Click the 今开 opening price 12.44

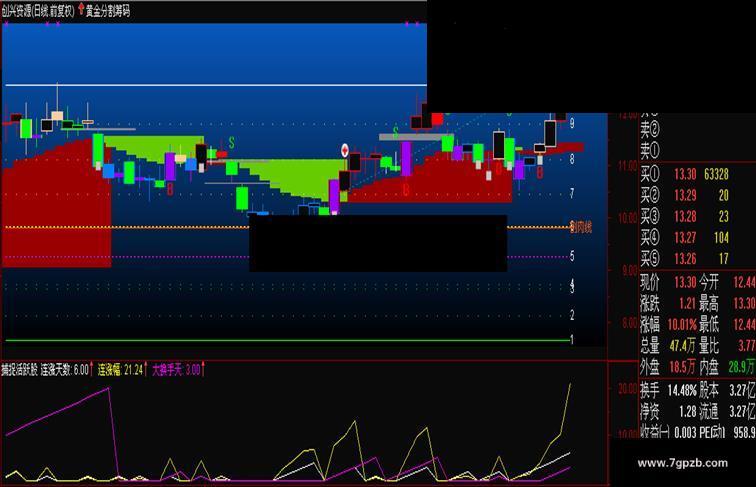coord(744,282)
